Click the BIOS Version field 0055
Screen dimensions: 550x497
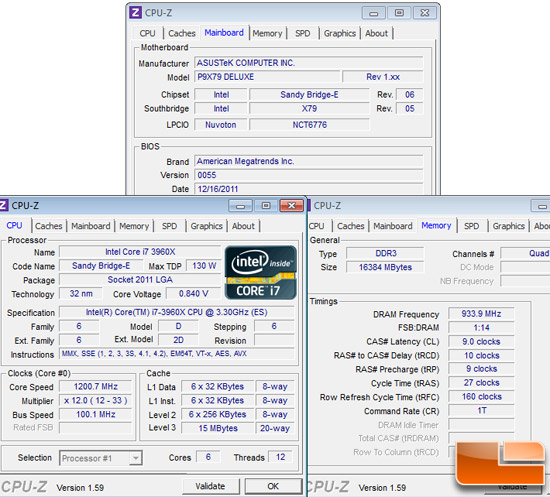[x=309, y=175]
